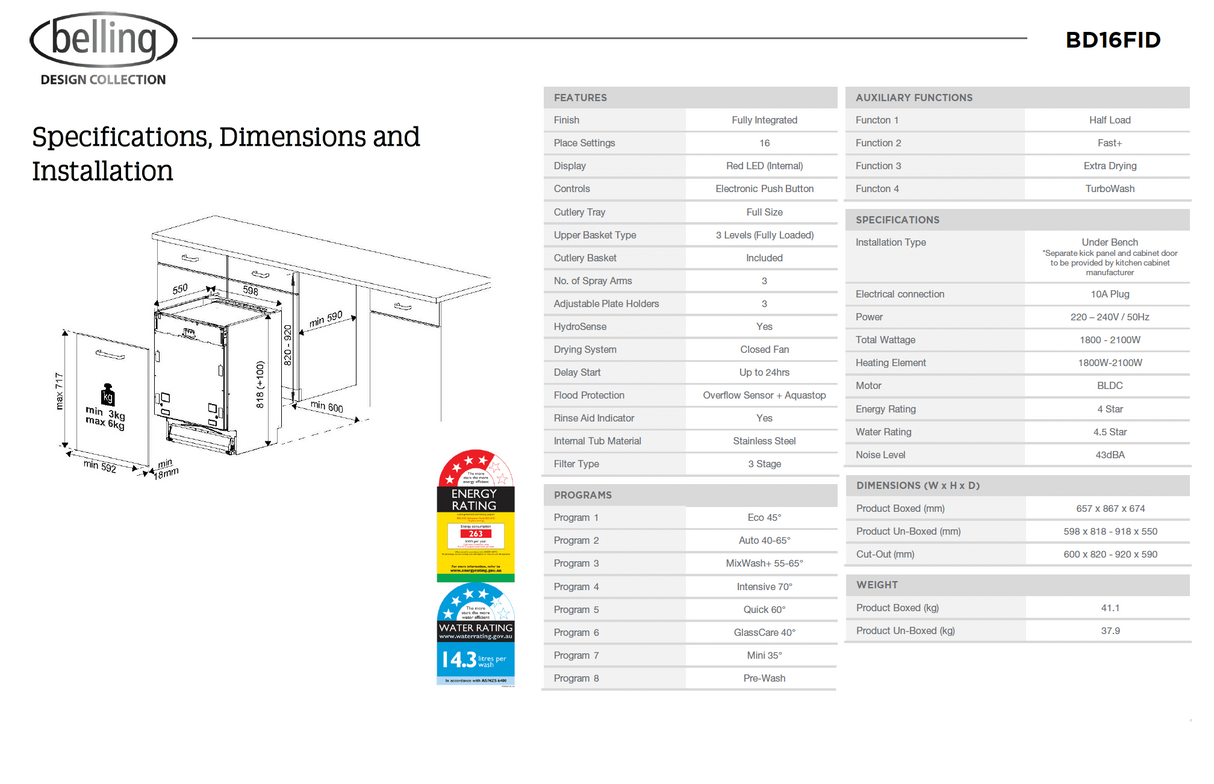1214x784 pixels.
Task: Click the Eco 45° program value
Action: click(764, 518)
